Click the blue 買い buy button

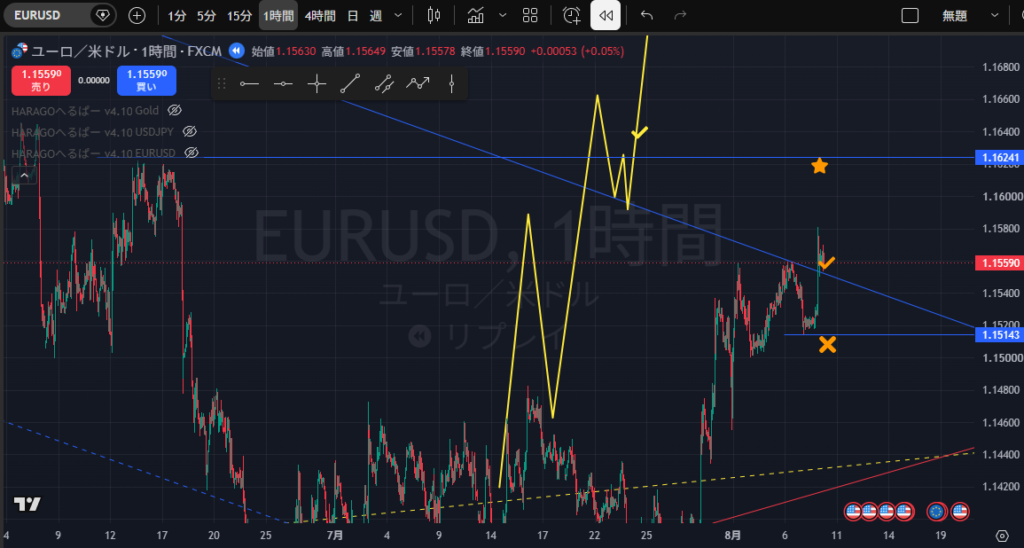pos(146,80)
